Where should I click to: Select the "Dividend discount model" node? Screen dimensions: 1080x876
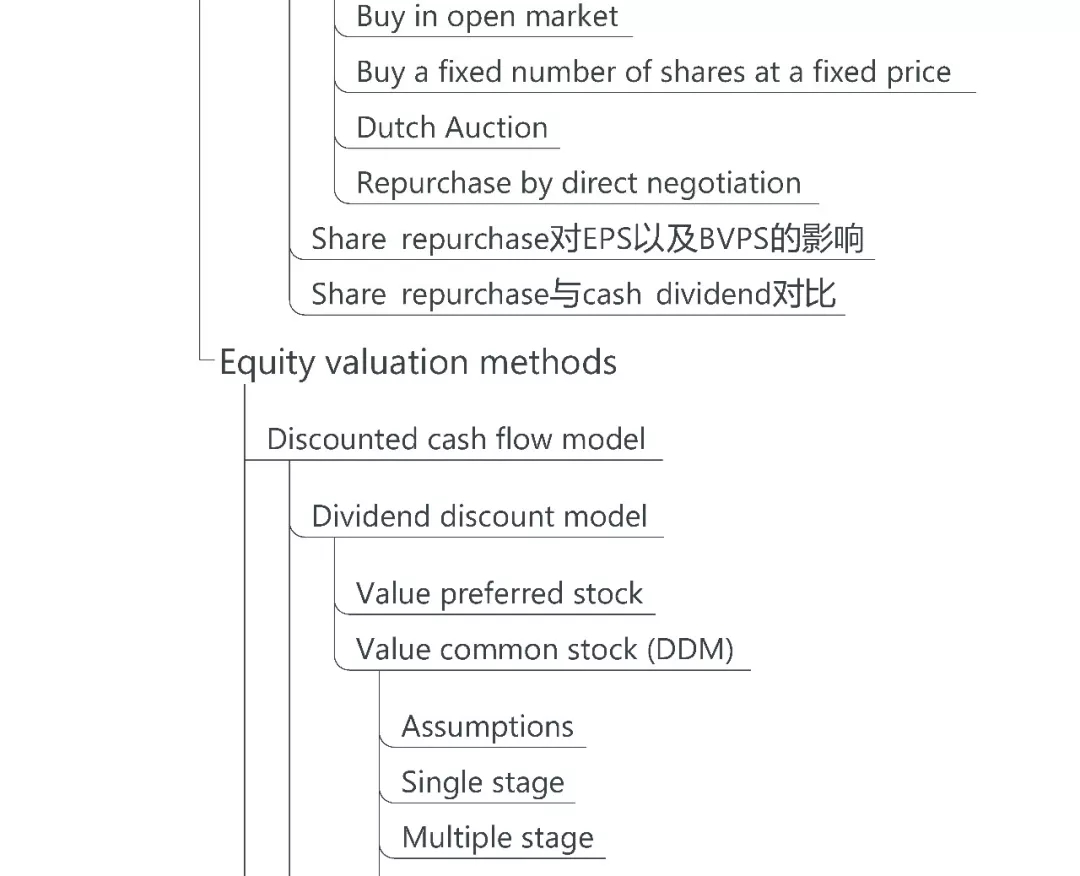[x=479, y=516]
